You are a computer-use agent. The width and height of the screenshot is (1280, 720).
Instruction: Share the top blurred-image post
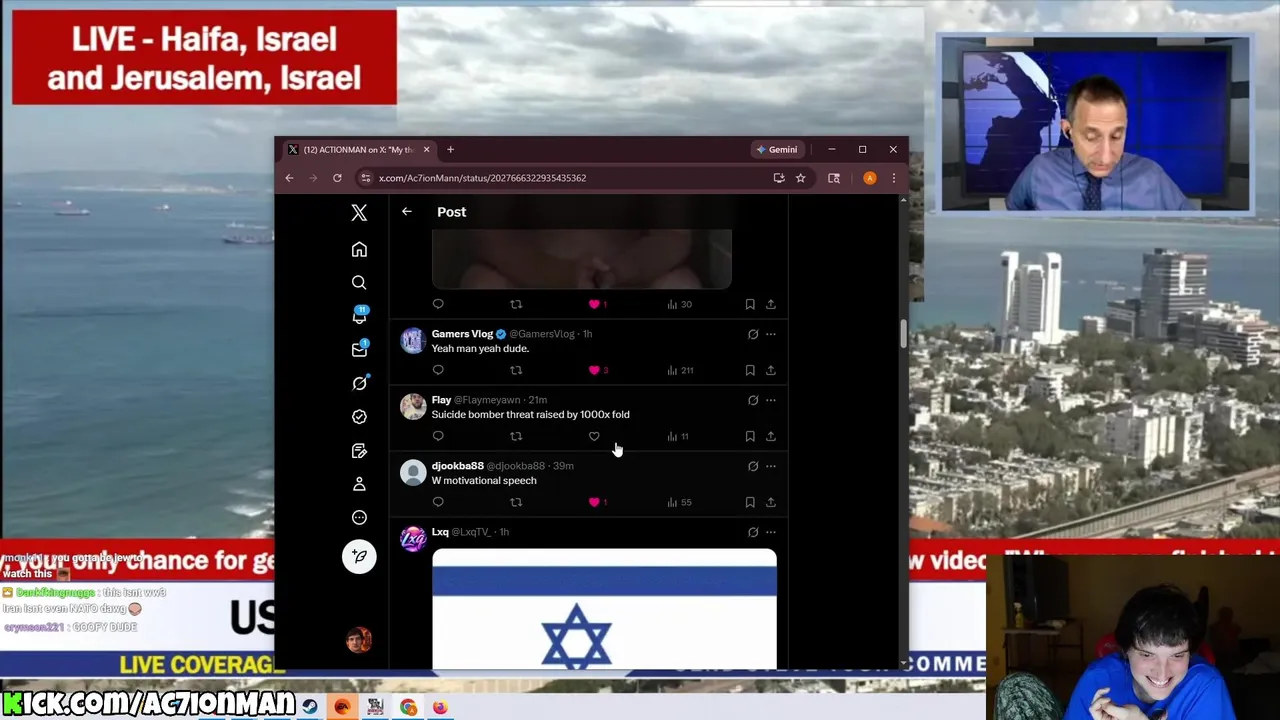pos(771,304)
